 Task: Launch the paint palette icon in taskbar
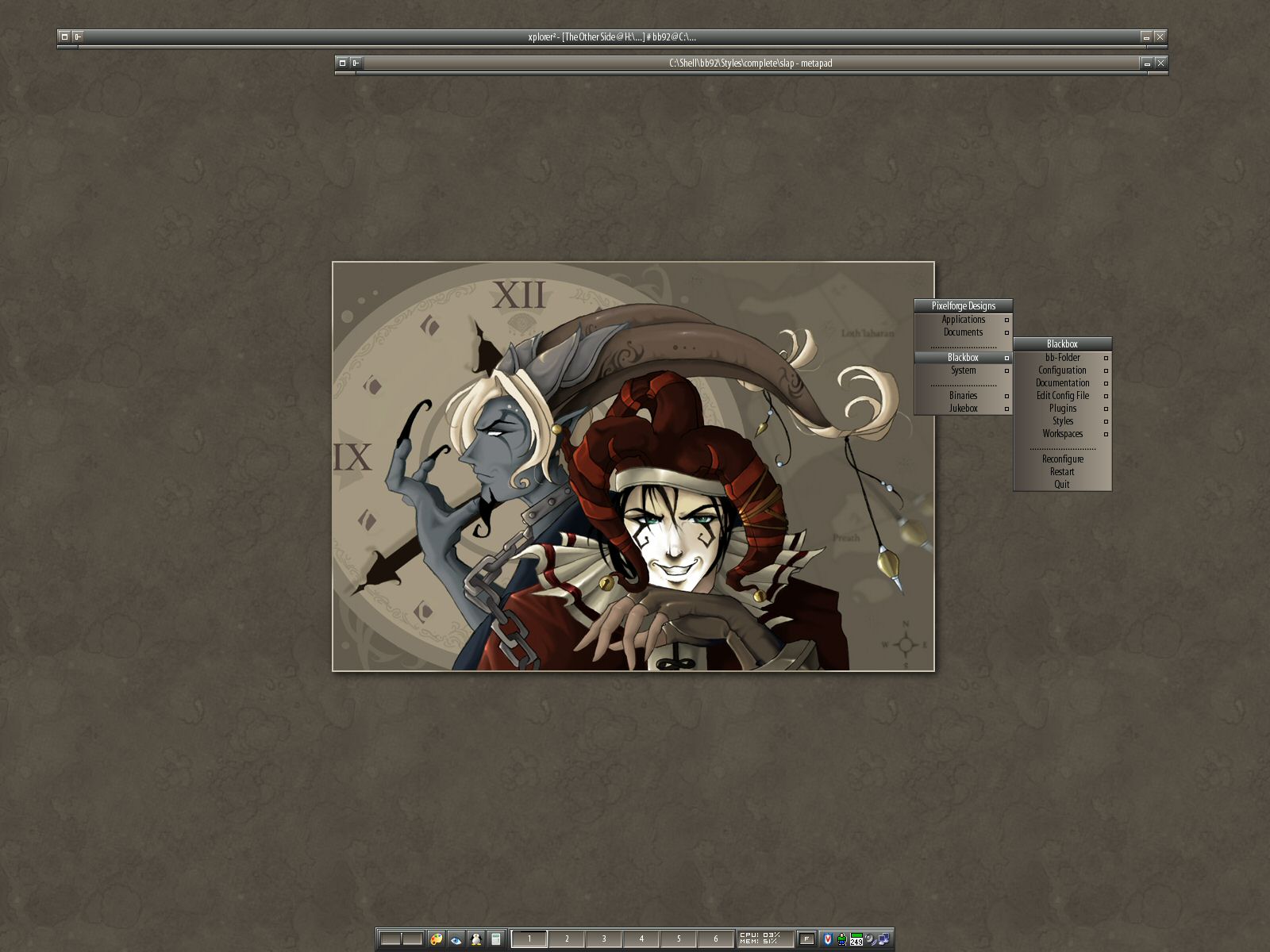pyautogui.click(x=436, y=939)
